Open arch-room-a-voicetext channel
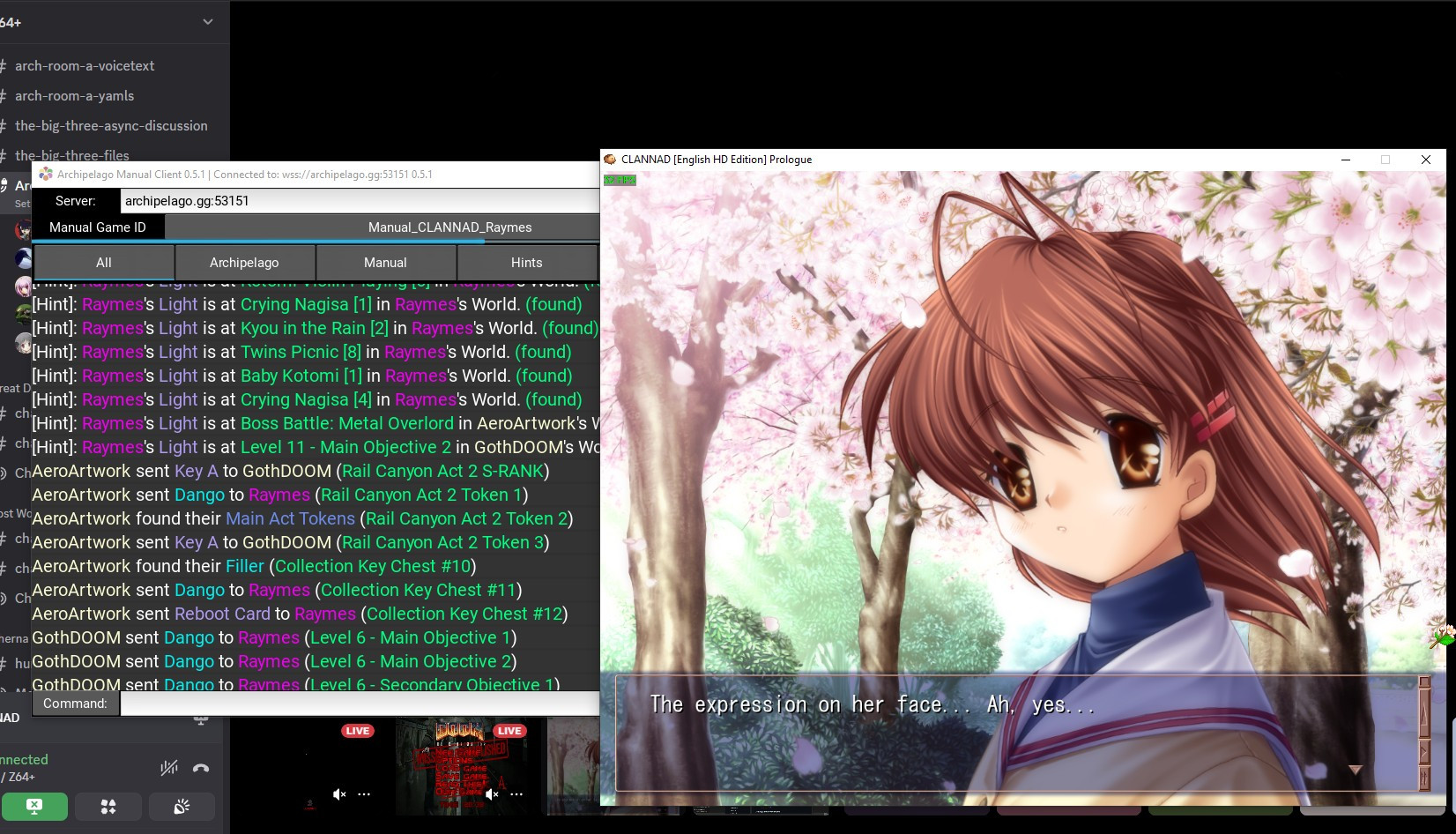 (x=85, y=66)
